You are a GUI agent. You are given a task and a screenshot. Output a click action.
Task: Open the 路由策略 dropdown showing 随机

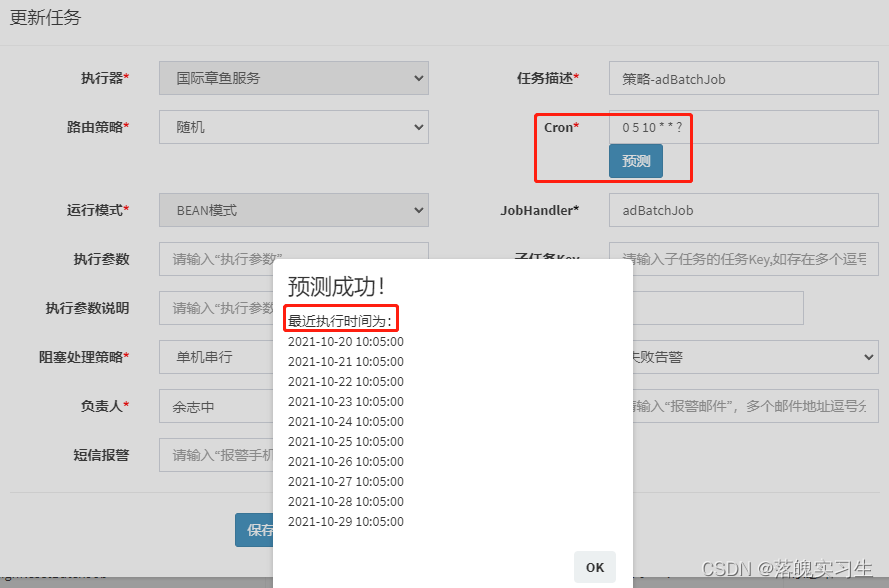coord(294,127)
